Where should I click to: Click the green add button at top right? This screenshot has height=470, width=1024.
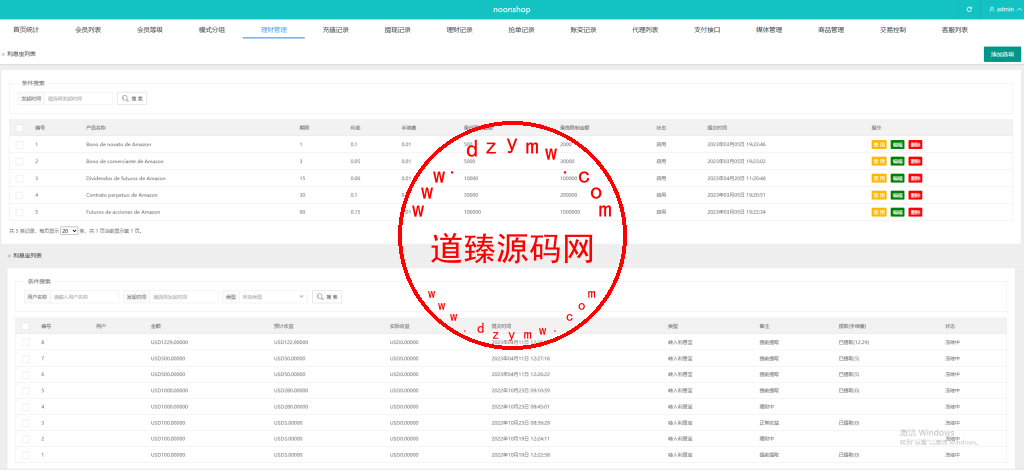click(1002, 54)
